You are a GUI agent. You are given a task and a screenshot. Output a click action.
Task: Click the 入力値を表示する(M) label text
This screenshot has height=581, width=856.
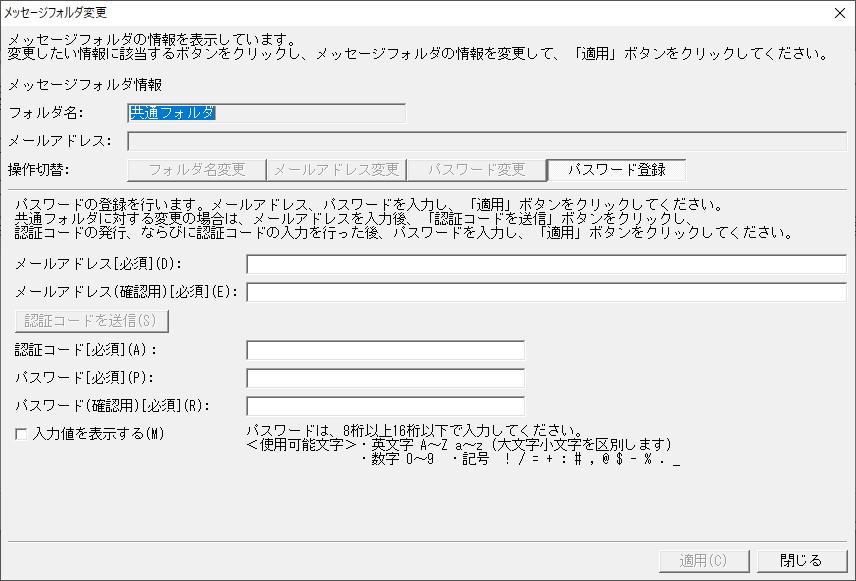pyautogui.click(x=98, y=434)
